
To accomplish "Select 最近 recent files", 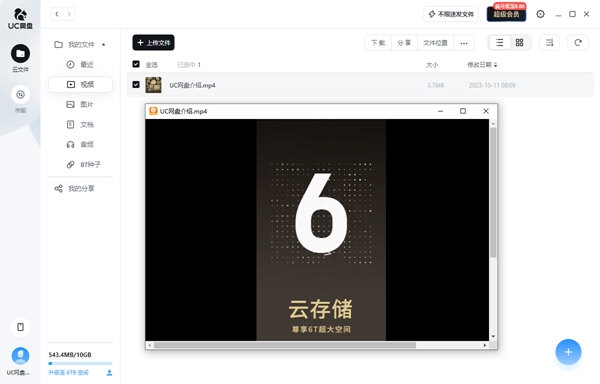I will pyautogui.click(x=80, y=64).
